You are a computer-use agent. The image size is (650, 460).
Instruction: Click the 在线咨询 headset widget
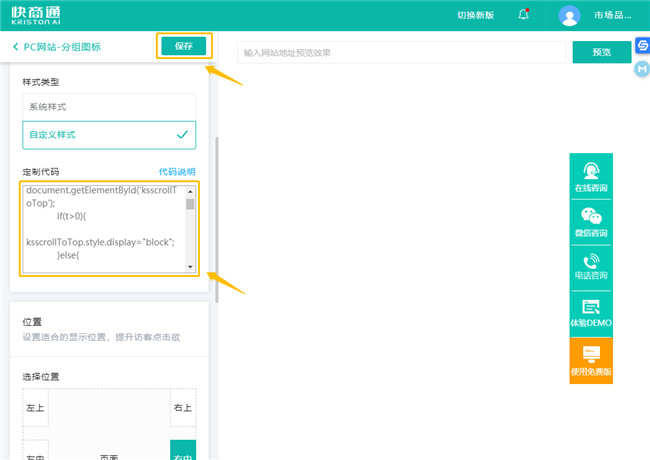click(x=591, y=176)
